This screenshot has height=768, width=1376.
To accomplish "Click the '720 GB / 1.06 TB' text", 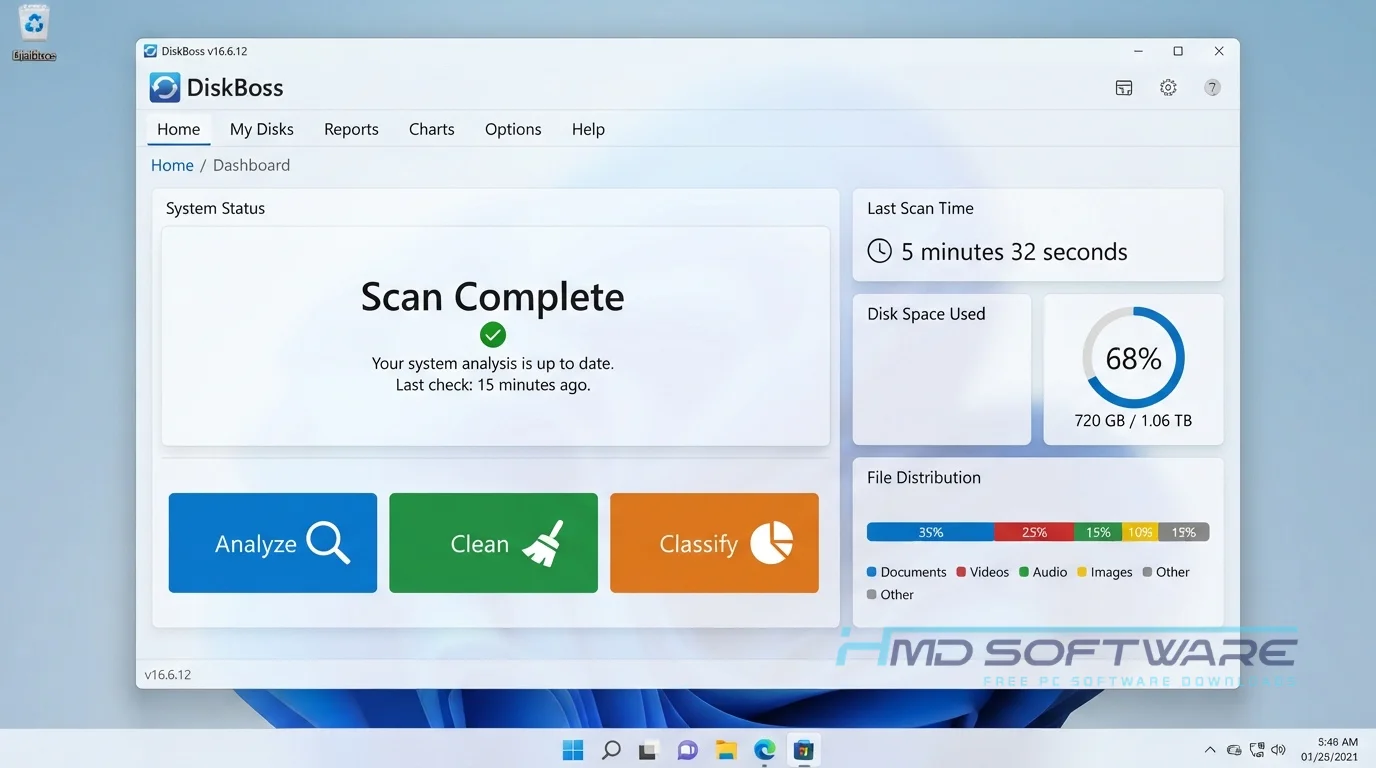I will (1133, 421).
